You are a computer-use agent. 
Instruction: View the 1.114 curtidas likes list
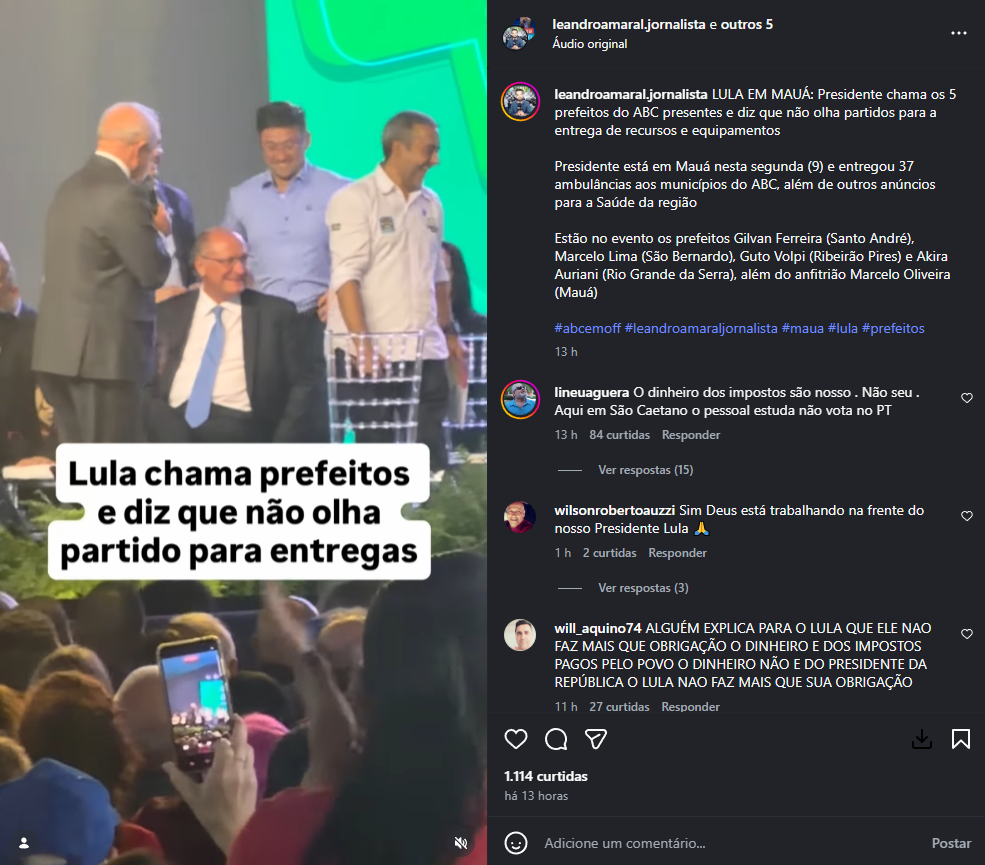546,776
